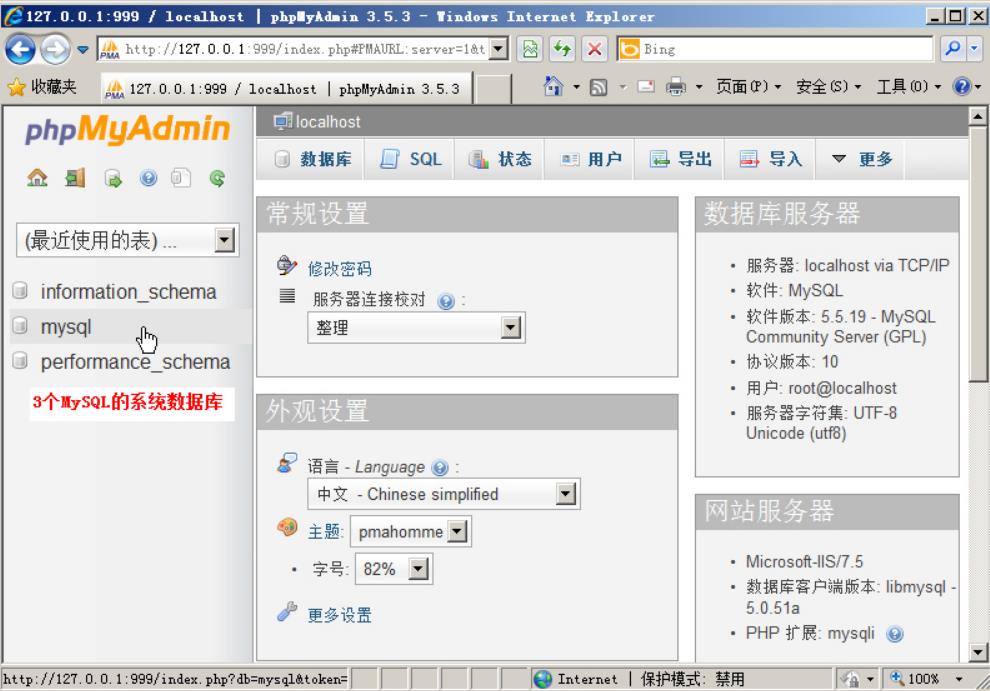The height and width of the screenshot is (691, 990).
Task: Click the information_schema database icon
Action: tap(20, 291)
